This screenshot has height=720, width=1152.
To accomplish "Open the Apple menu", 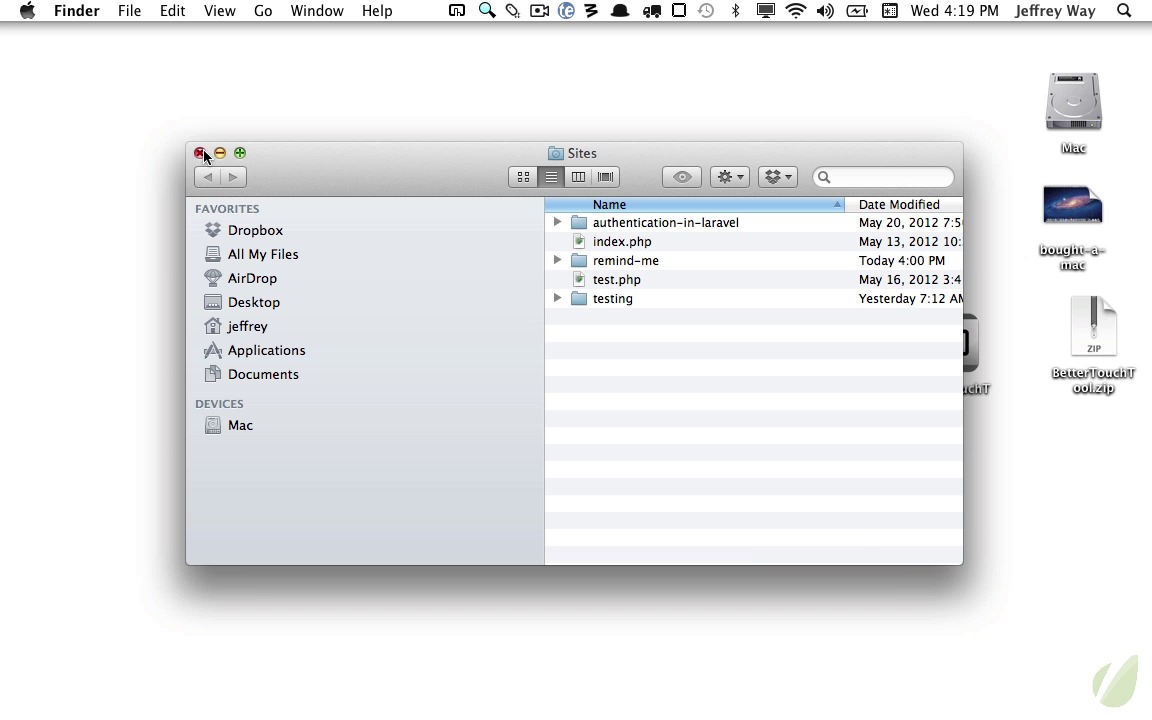I will point(27,11).
